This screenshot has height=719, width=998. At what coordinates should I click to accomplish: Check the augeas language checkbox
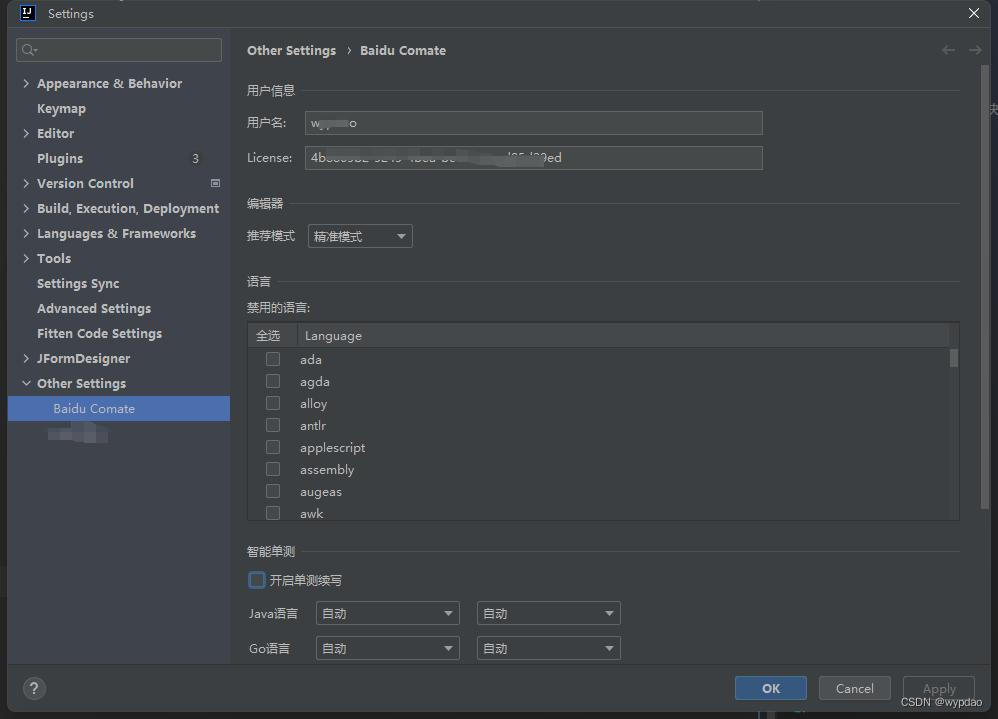[x=272, y=491]
